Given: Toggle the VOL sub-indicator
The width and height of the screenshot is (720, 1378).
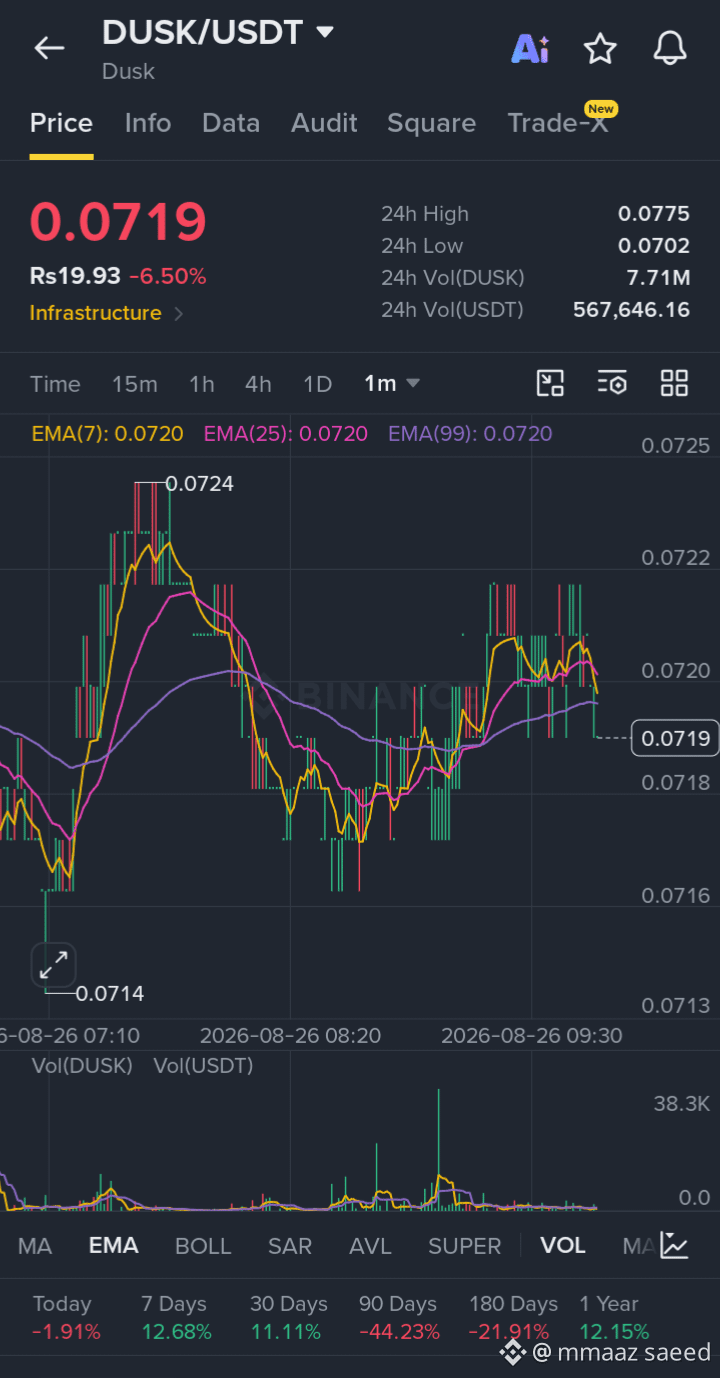Looking at the screenshot, I should pyautogui.click(x=563, y=1246).
